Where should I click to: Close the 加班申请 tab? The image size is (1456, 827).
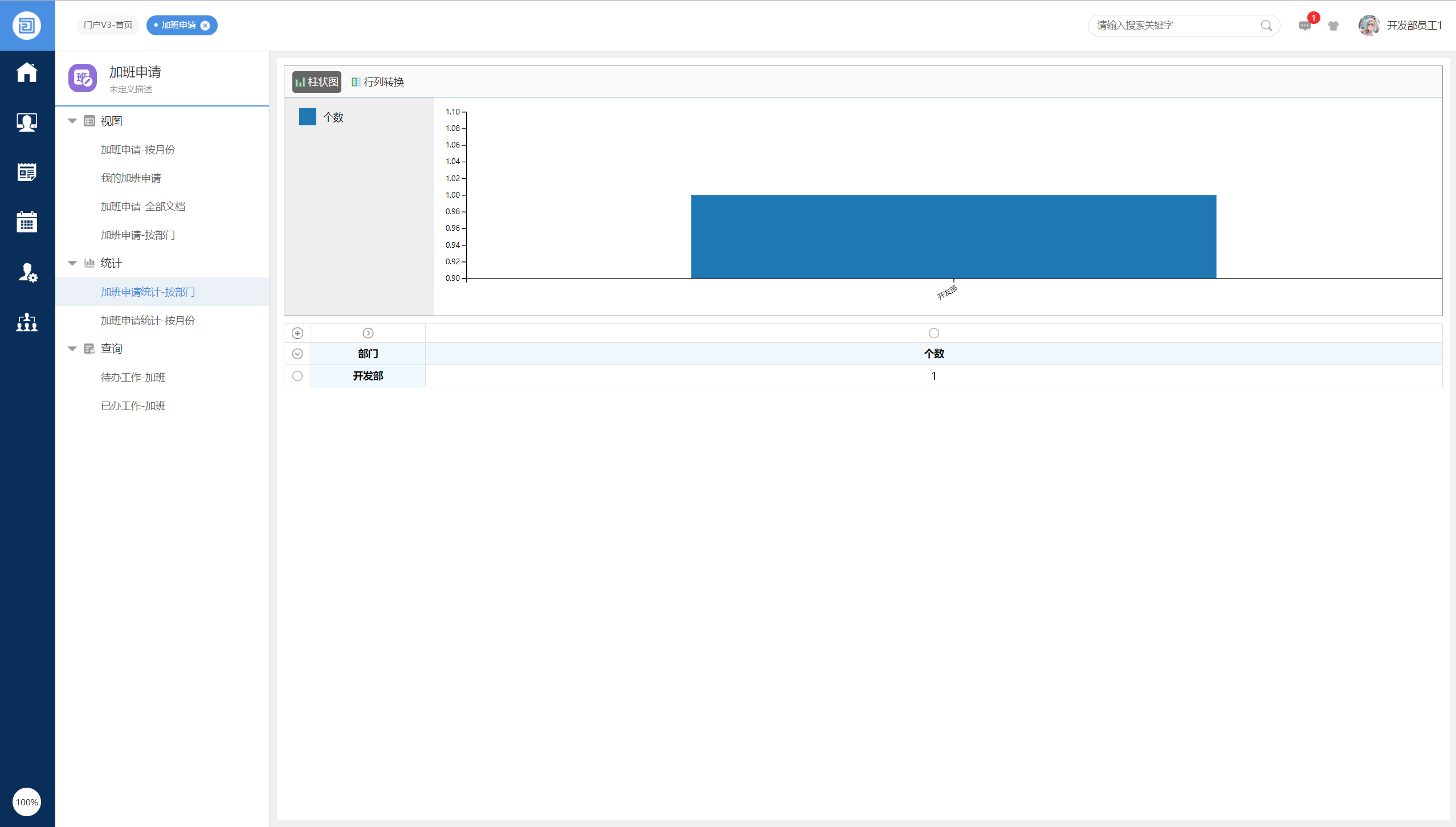[205, 26]
